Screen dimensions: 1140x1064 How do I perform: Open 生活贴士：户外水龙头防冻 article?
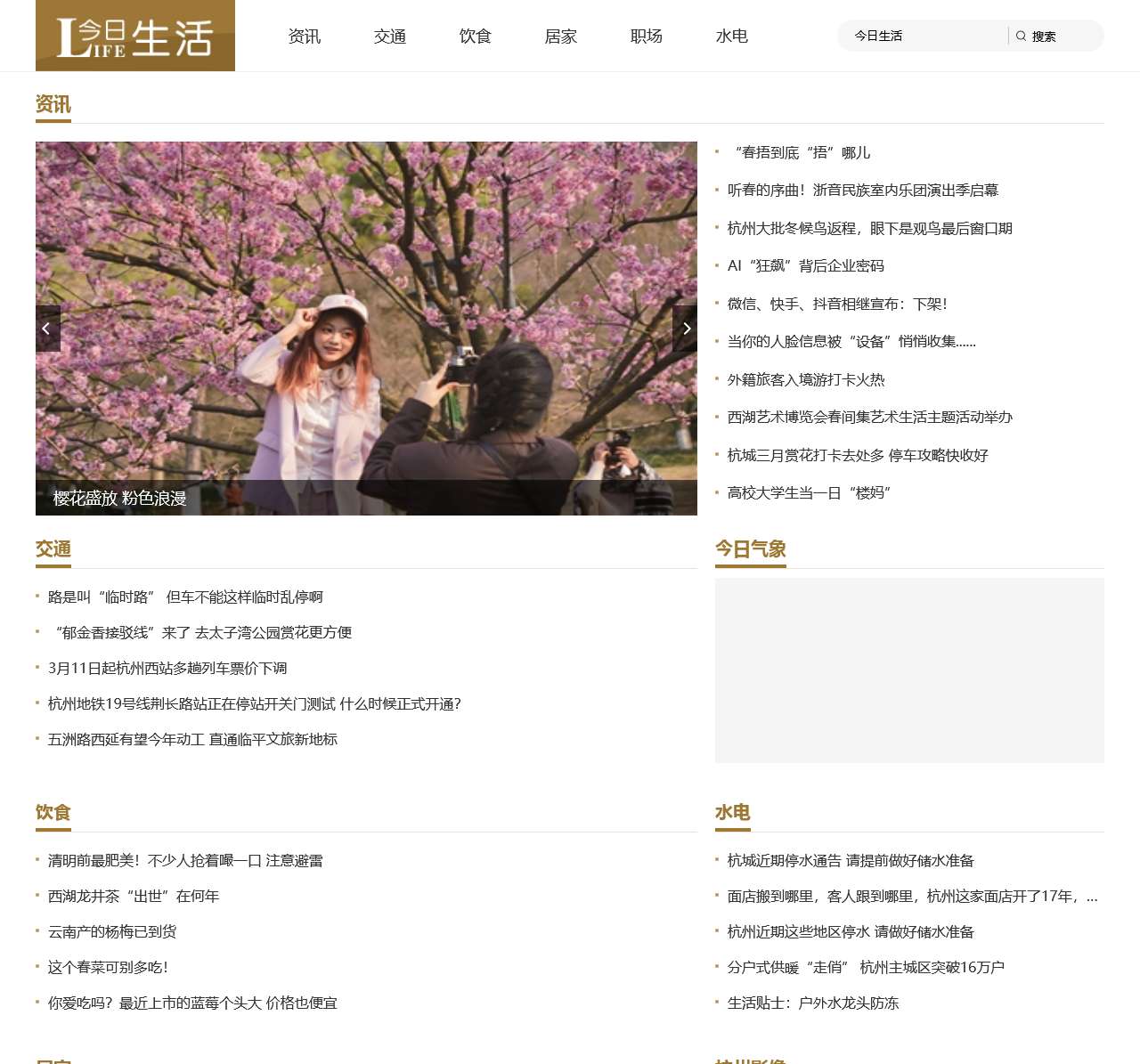click(x=813, y=1003)
